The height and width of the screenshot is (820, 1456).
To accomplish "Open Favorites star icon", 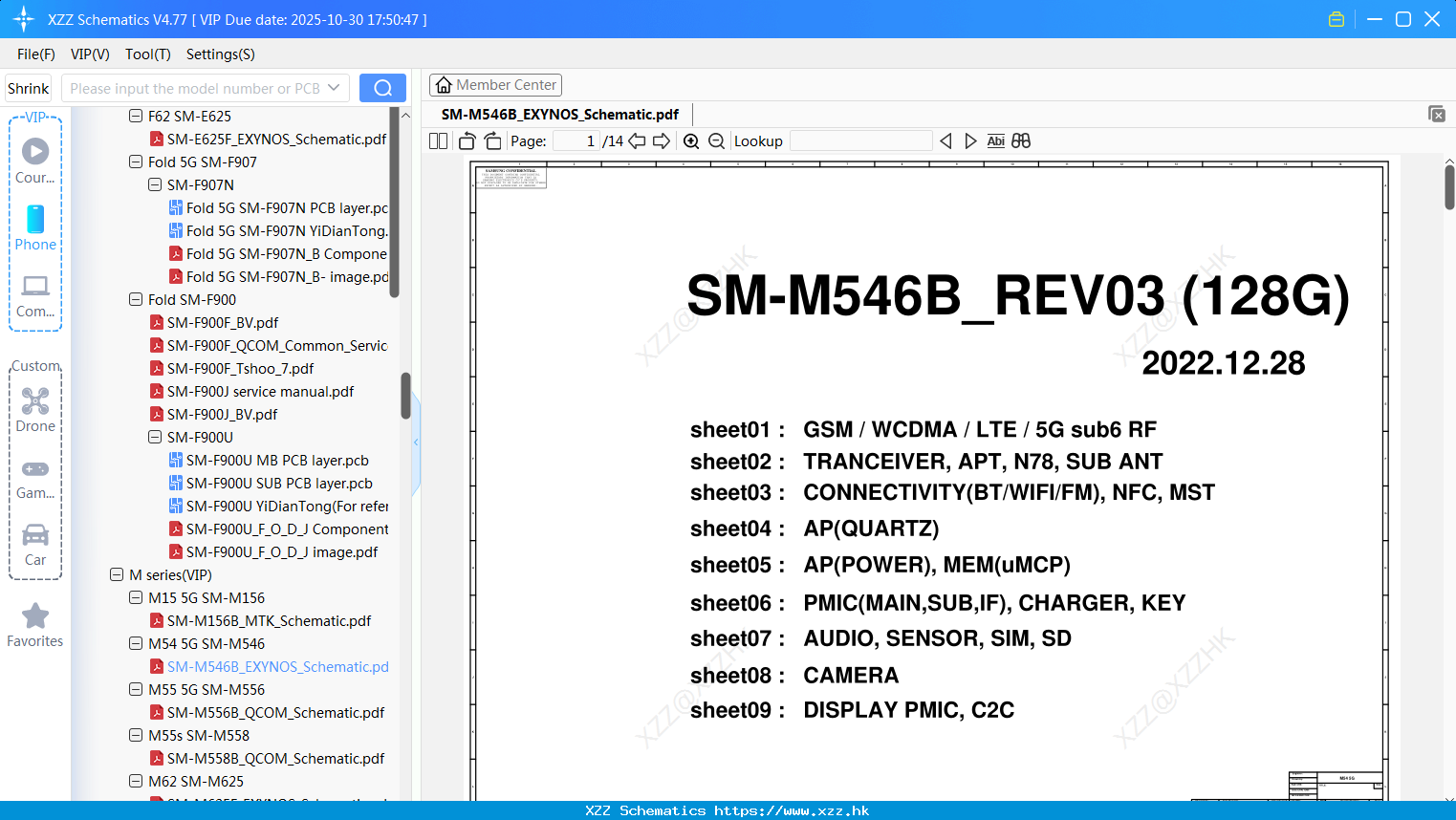I will tap(35, 615).
